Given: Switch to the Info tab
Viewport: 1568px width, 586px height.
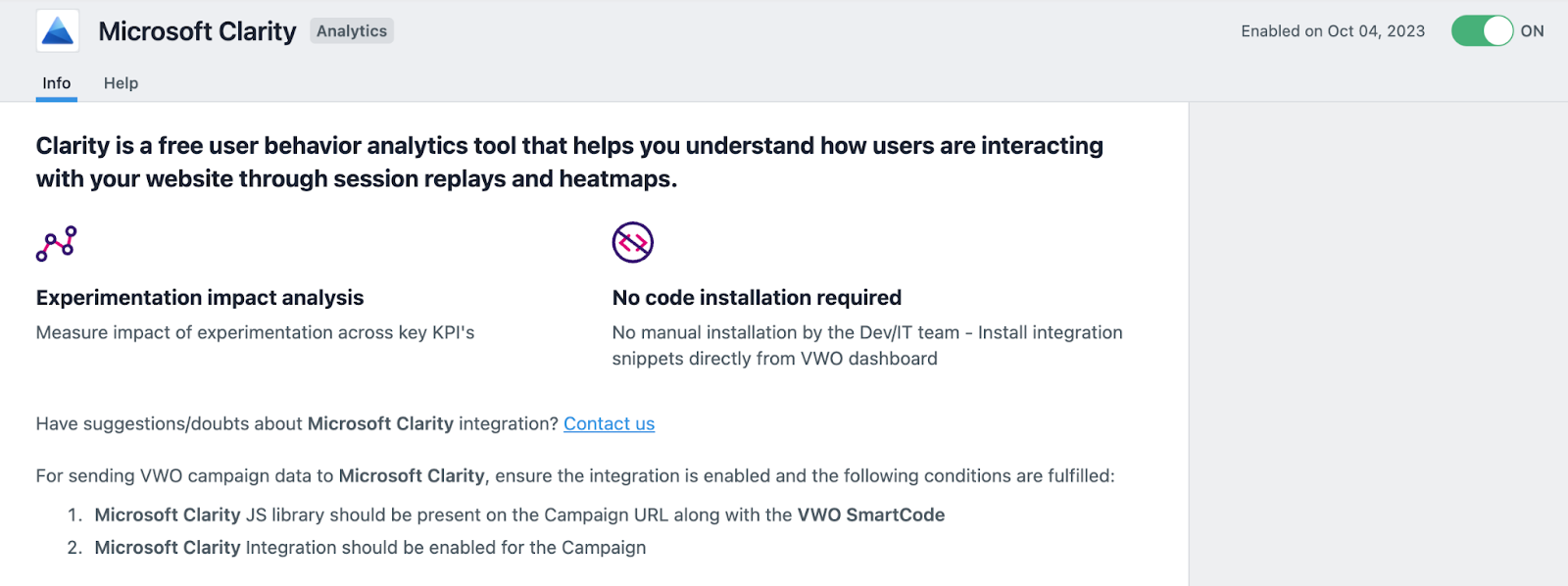Looking at the screenshot, I should tap(57, 83).
